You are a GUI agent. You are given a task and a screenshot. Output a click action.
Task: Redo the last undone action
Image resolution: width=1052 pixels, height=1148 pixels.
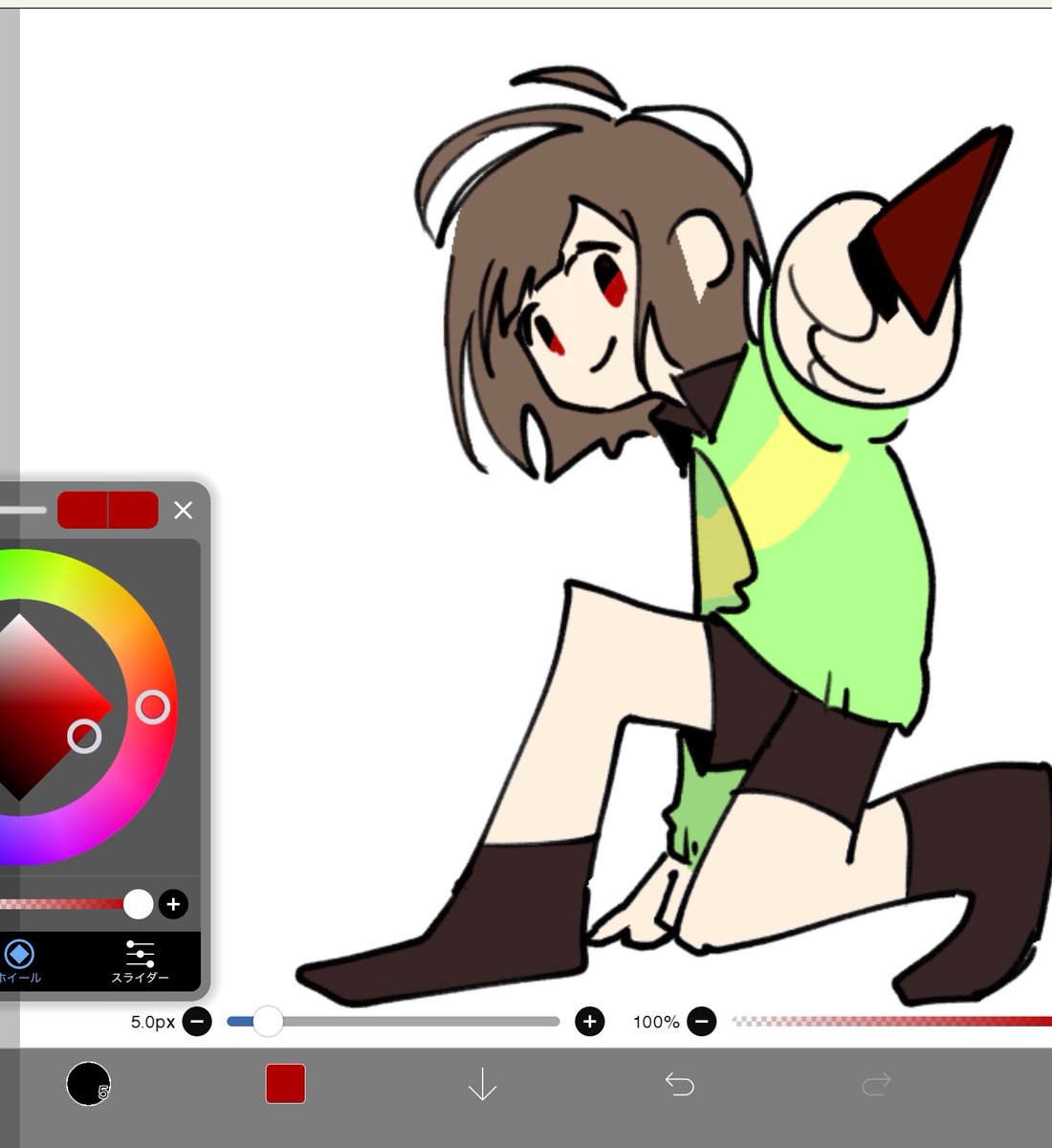(876, 1084)
